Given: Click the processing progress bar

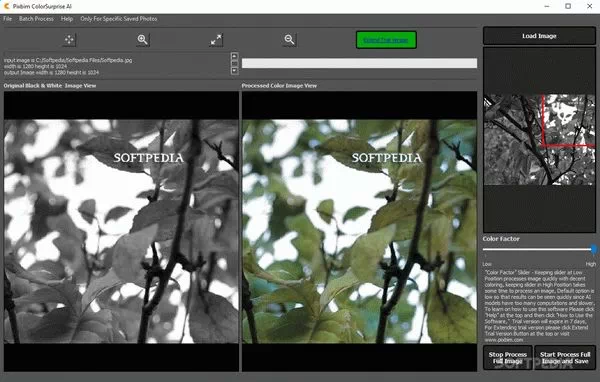Looking at the screenshot, I should click(359, 63).
